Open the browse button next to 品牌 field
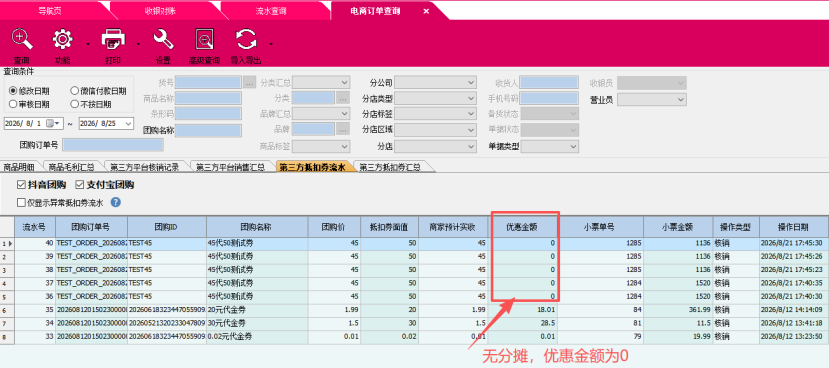Screen dimensions: 829x368 click(x=343, y=129)
